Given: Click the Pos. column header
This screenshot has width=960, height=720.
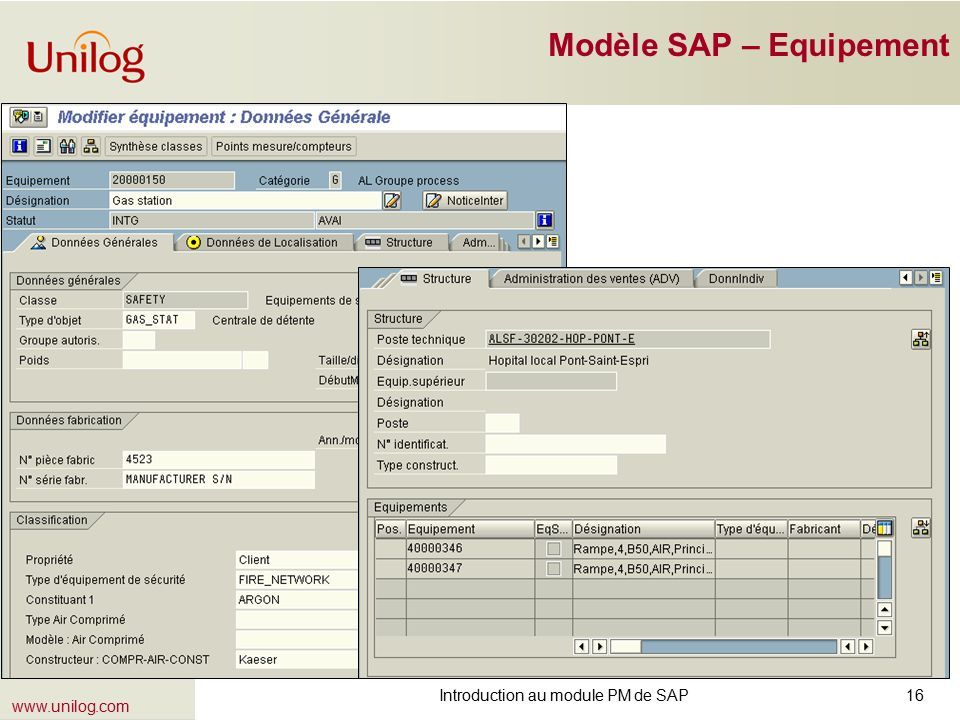Looking at the screenshot, I should coord(390,529).
